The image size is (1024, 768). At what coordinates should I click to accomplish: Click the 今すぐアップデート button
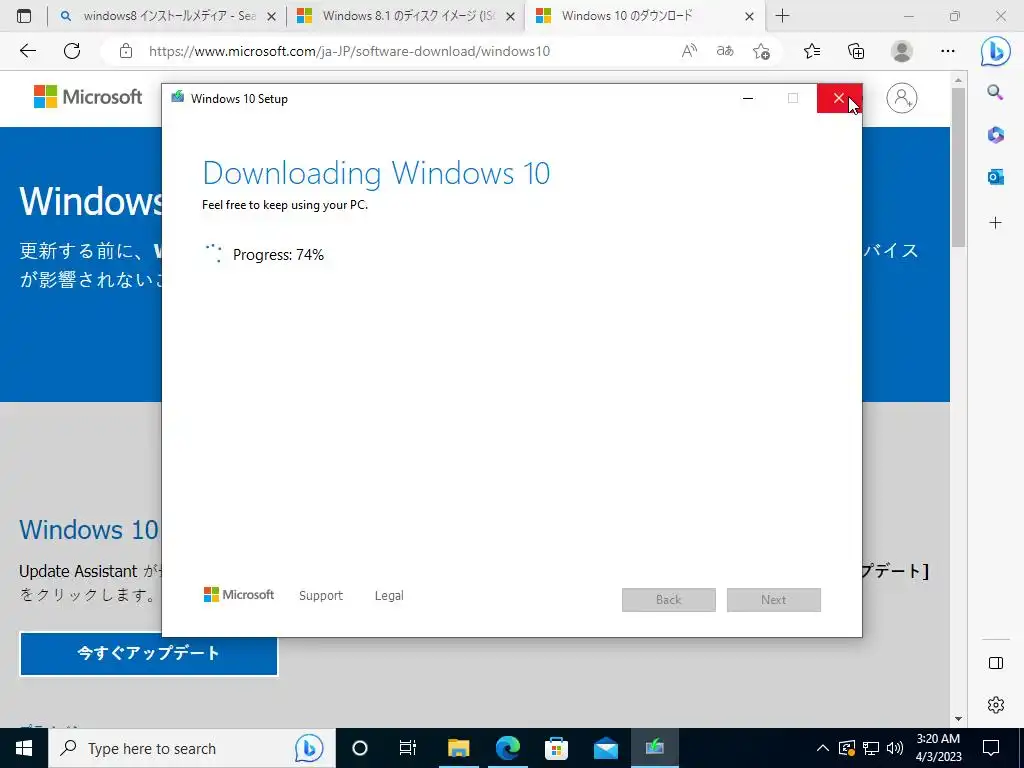point(149,654)
